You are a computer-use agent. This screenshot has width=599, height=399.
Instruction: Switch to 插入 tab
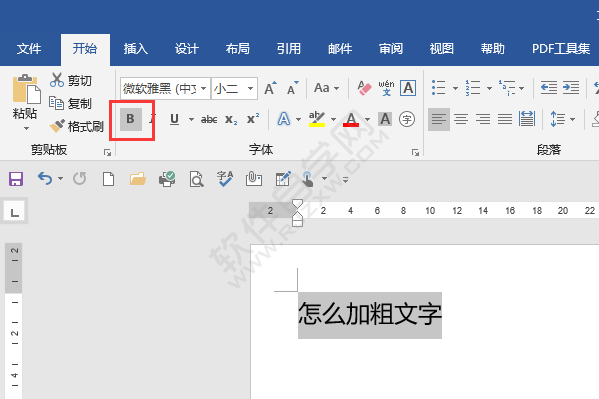coord(136,49)
